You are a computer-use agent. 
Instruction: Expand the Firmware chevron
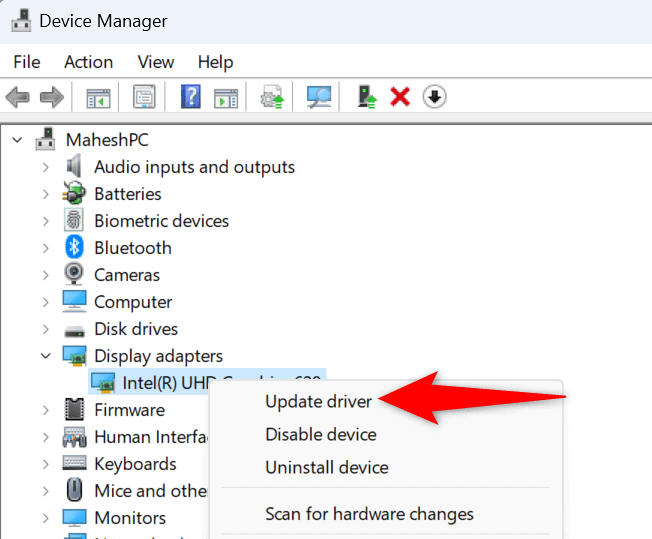tap(46, 410)
